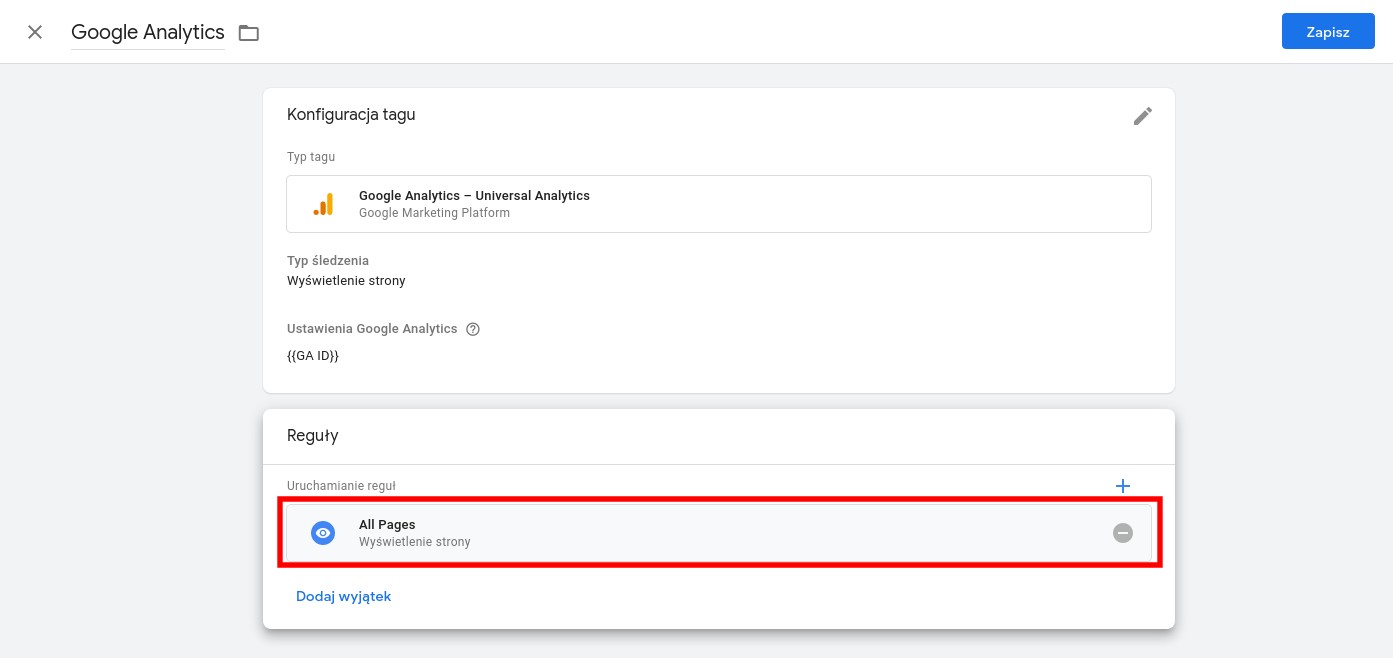This screenshot has height=658, width=1393.
Task: Click the Google Analytics bar chart logo
Action: [323, 204]
